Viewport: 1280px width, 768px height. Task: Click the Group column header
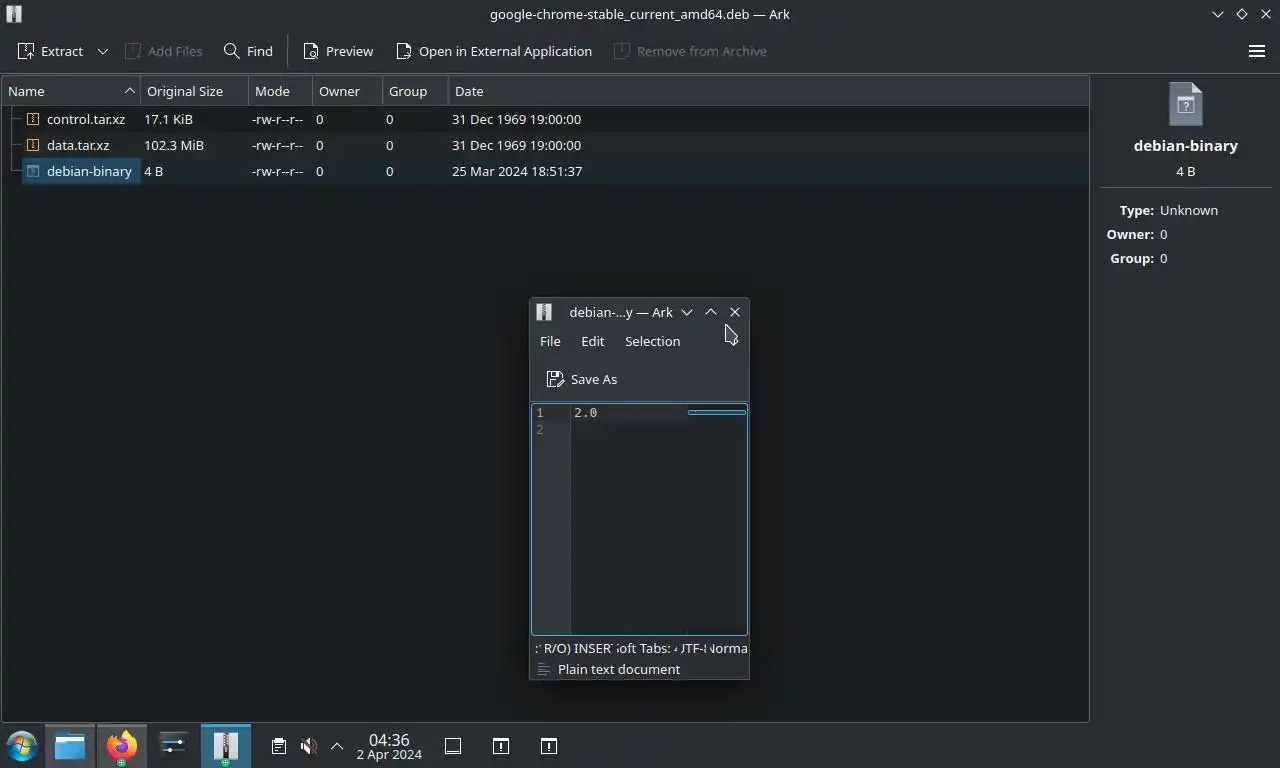coord(414,91)
